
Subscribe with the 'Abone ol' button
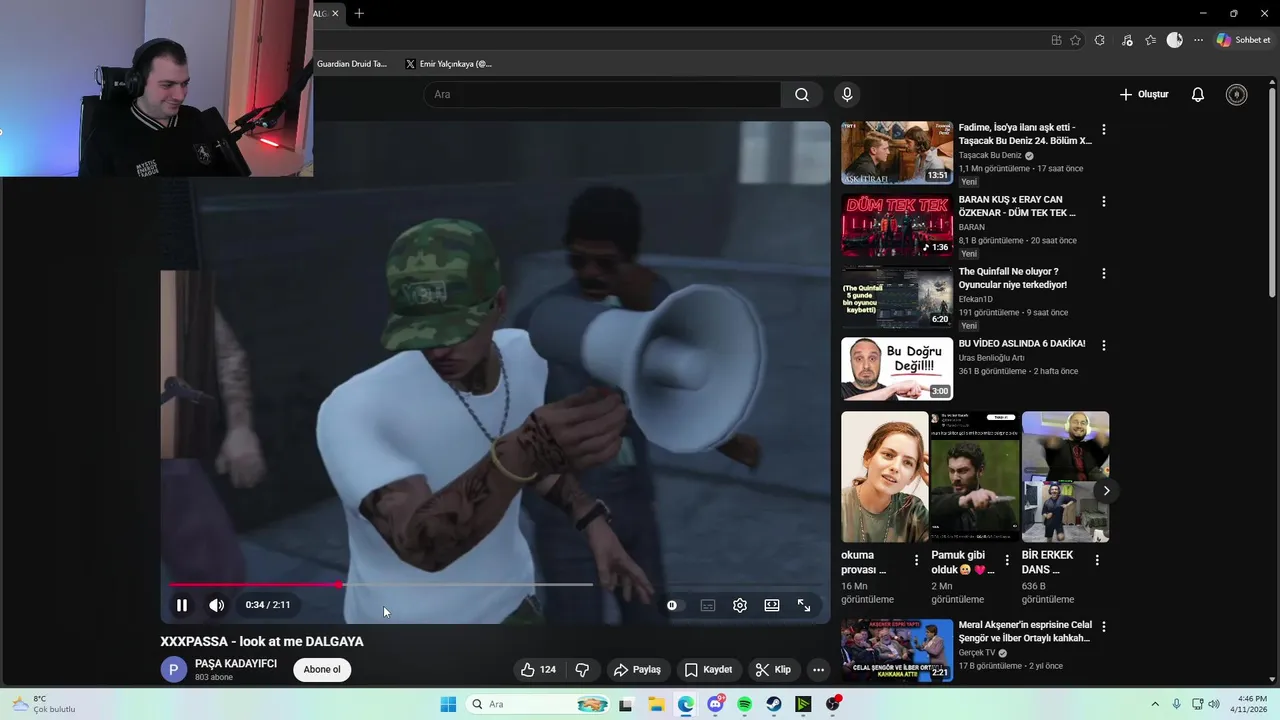pos(322,670)
